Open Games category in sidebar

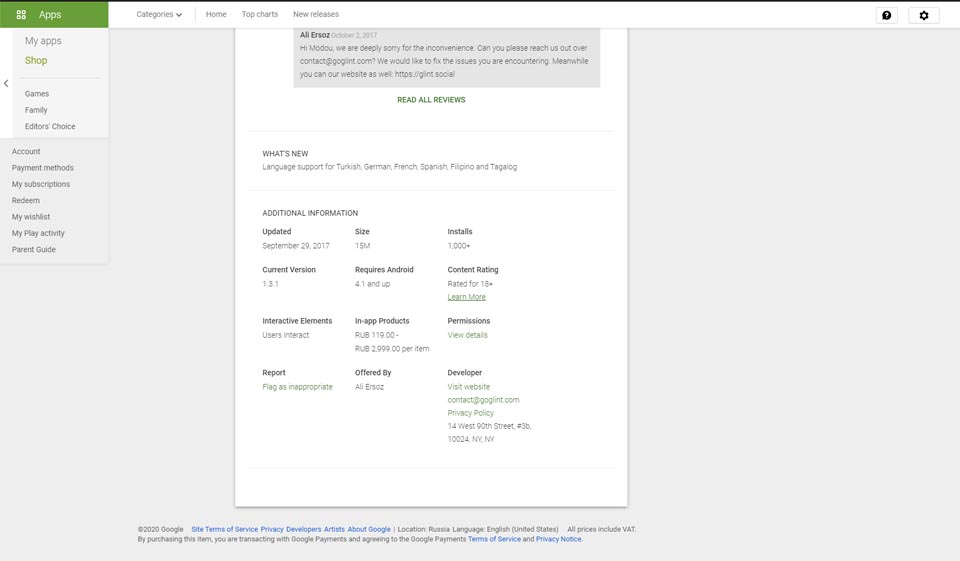37,94
